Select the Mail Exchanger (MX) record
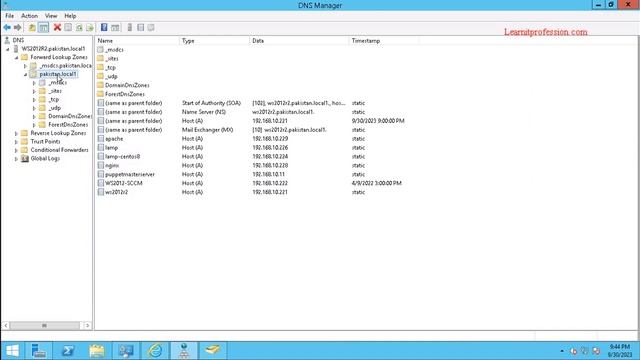The height and width of the screenshot is (360, 640). 207,130
